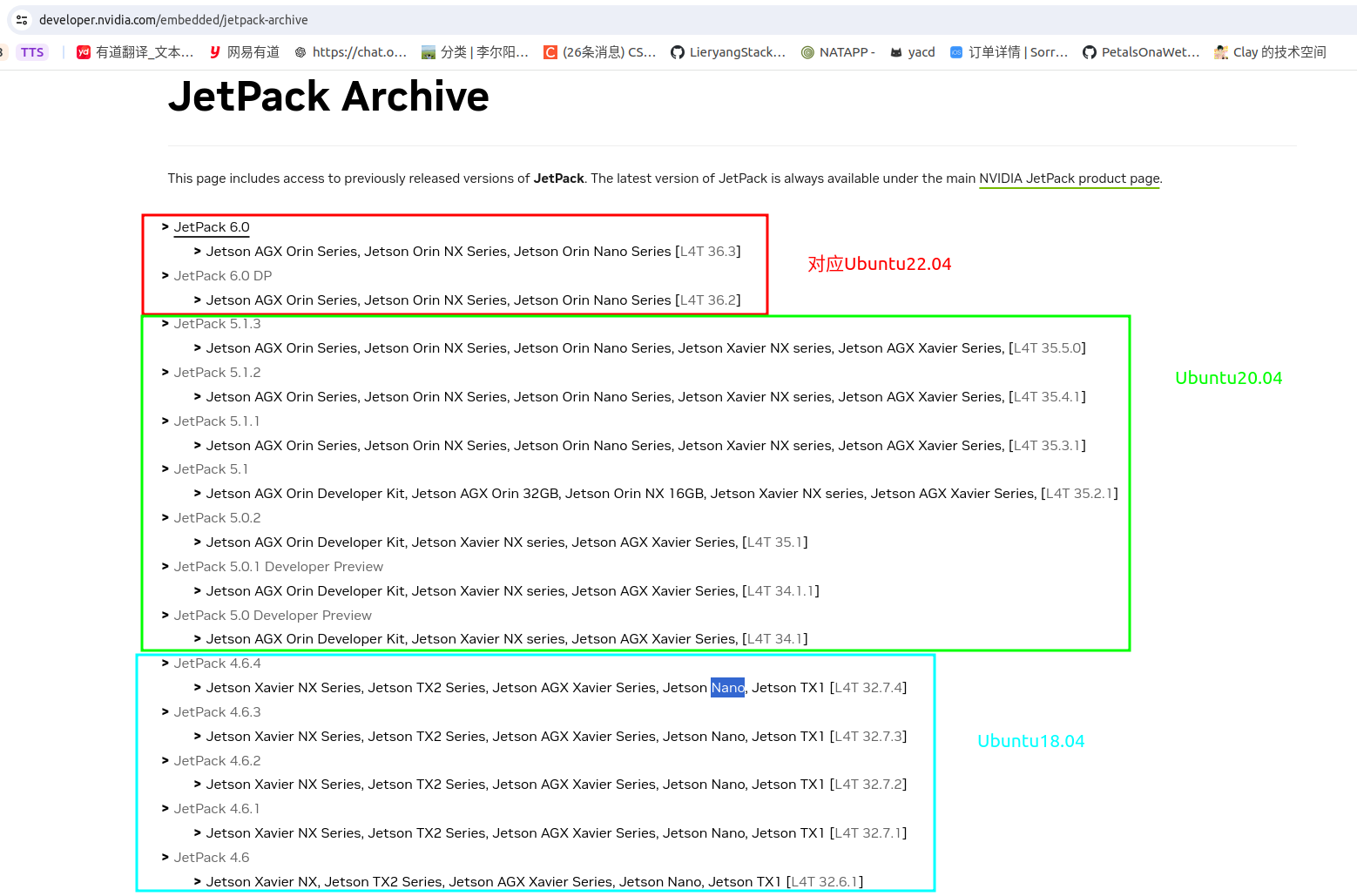
Task: Click the L4T 35.3.1 release link
Action: click(1047, 446)
